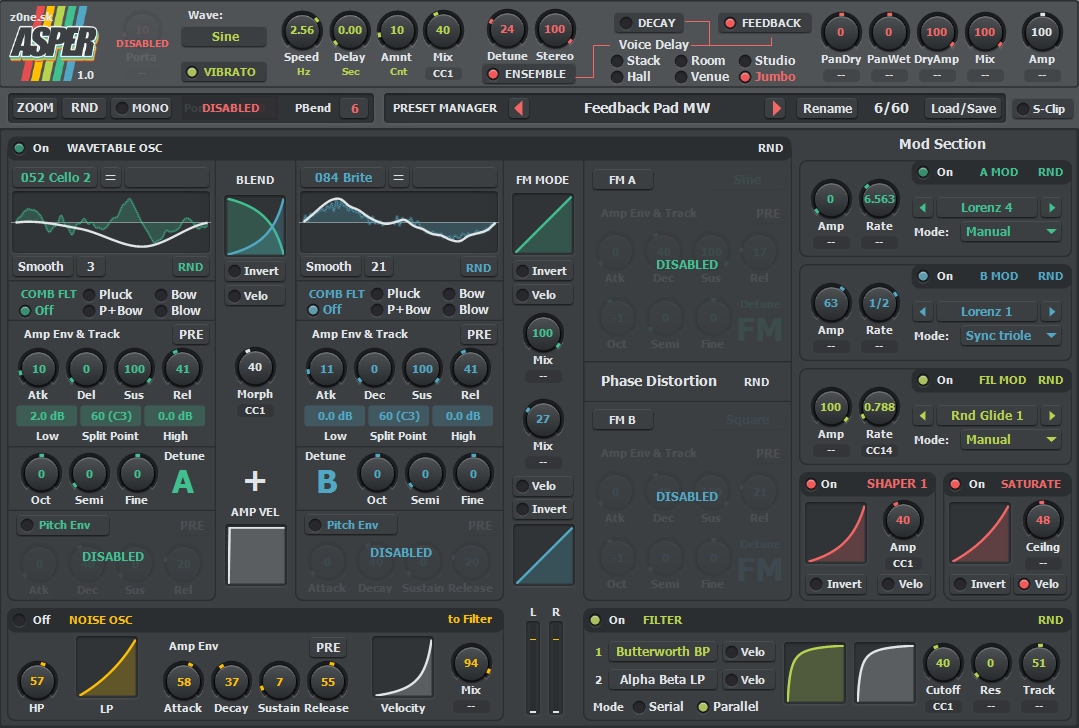Click the SATURATE curve display
The image size is (1079, 728).
point(979,533)
